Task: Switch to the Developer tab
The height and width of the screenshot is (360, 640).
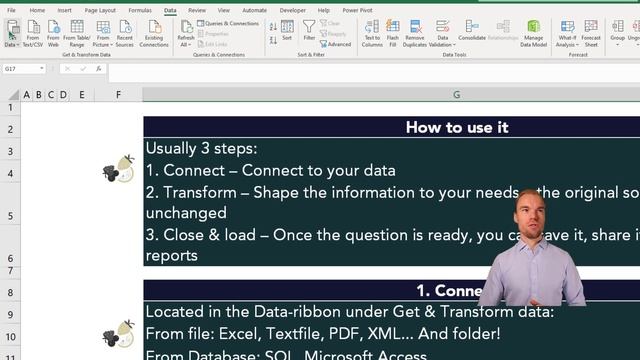Action: coord(292,10)
